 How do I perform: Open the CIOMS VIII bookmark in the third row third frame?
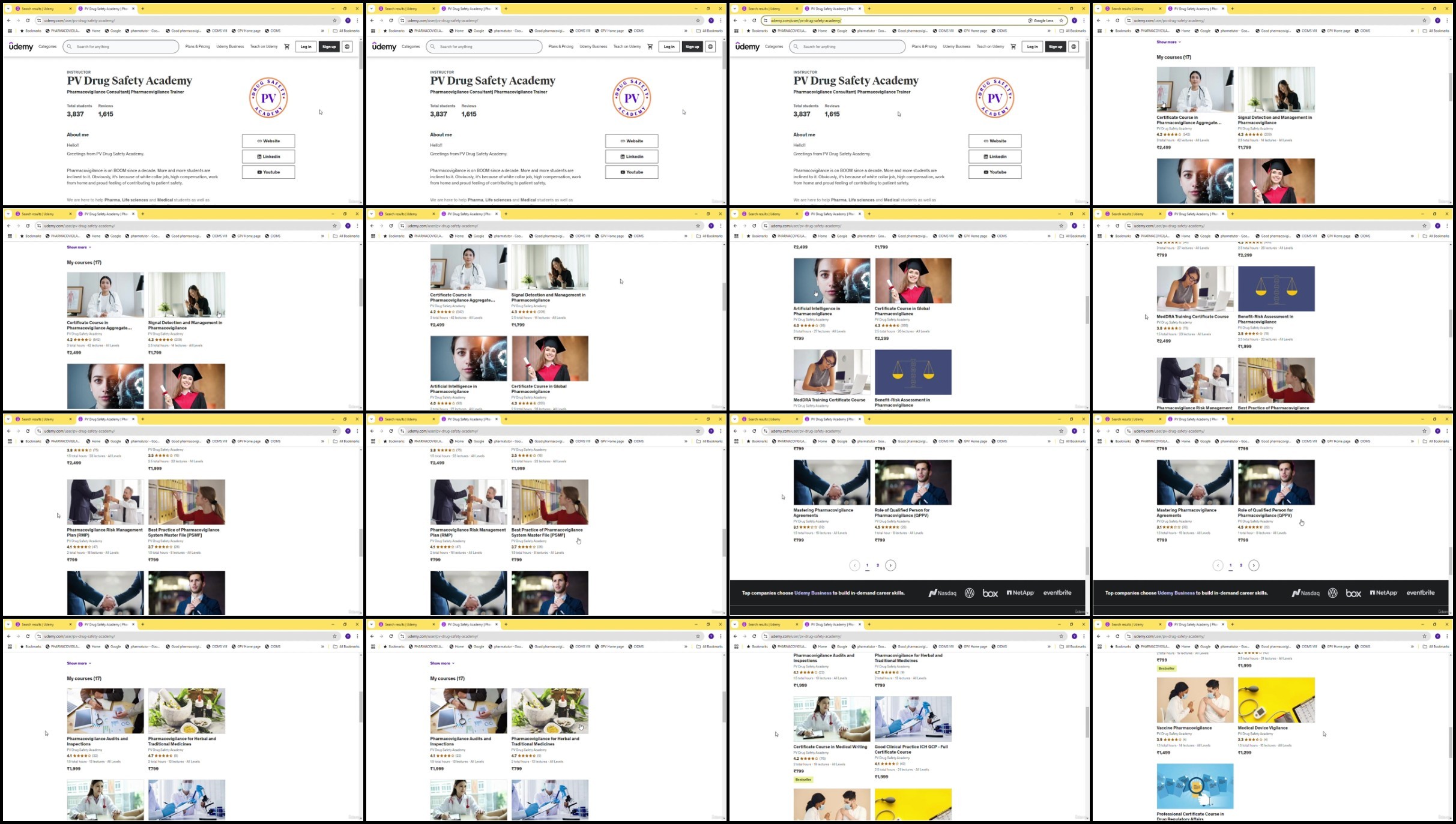943,441
